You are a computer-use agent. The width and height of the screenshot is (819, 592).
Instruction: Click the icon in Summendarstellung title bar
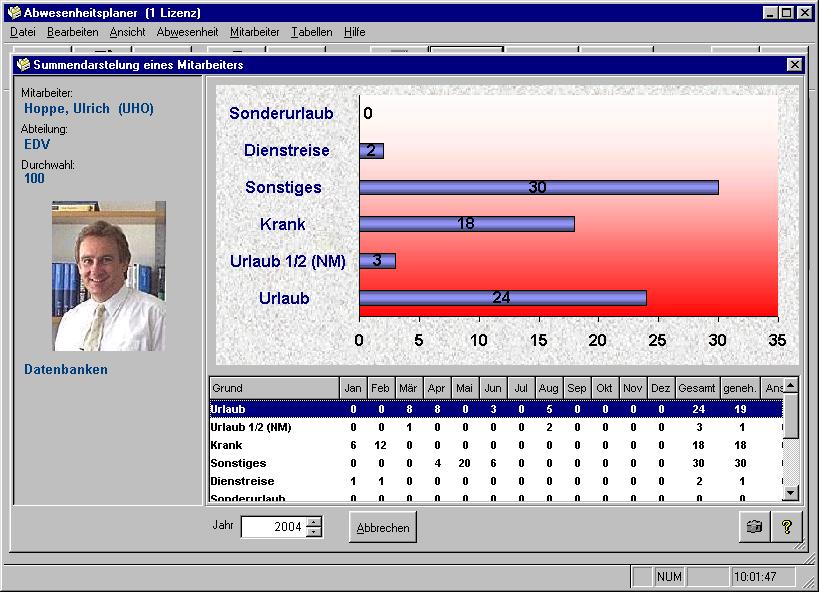(x=23, y=65)
